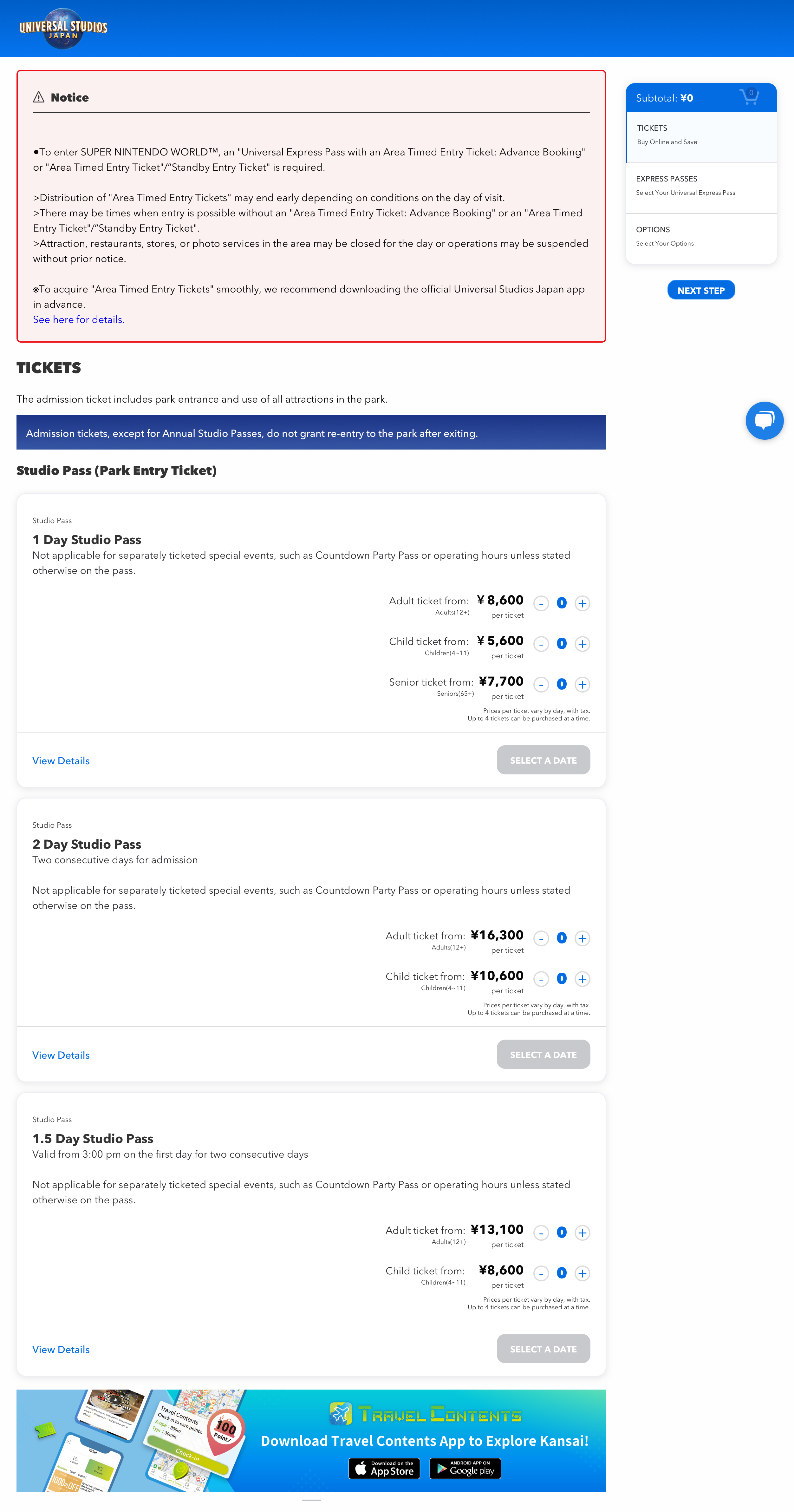Open the Google Play badge
Screen dimensions: 794x1512
(465, 1468)
